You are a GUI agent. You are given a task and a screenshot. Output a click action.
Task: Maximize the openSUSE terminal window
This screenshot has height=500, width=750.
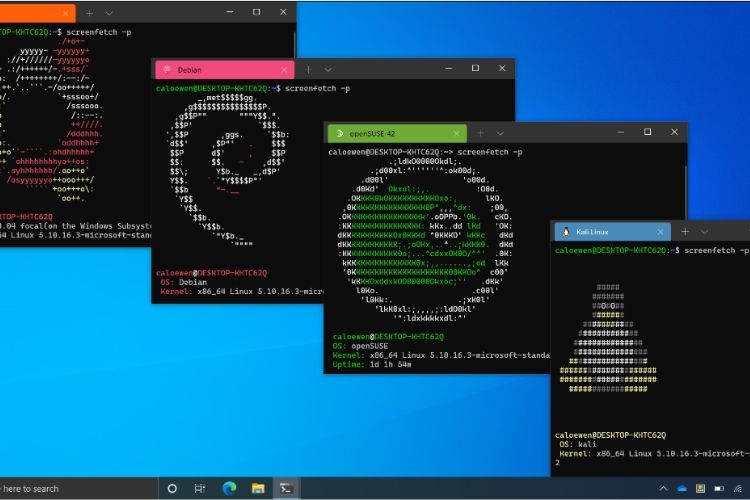coord(648,132)
